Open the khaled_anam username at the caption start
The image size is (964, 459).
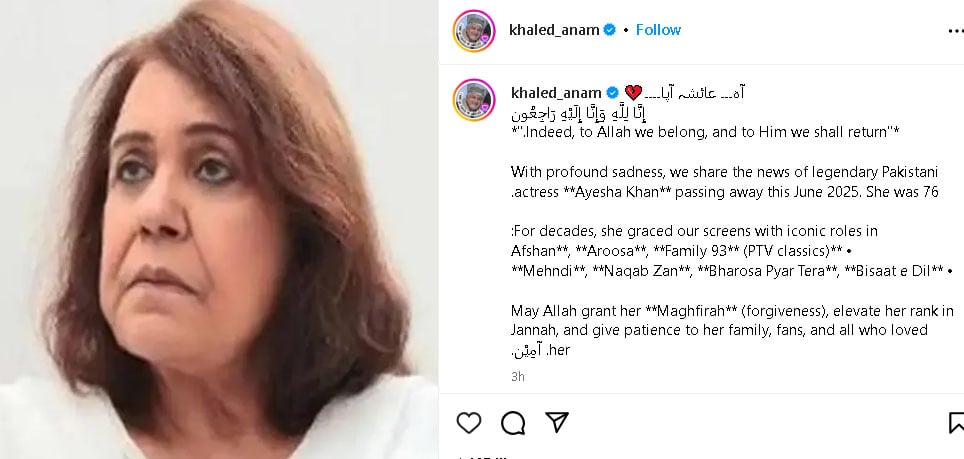coord(556,93)
